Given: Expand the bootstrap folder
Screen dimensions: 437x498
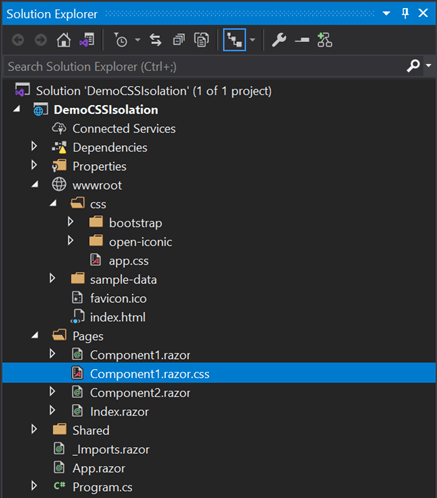Looking at the screenshot, I should point(70,222).
